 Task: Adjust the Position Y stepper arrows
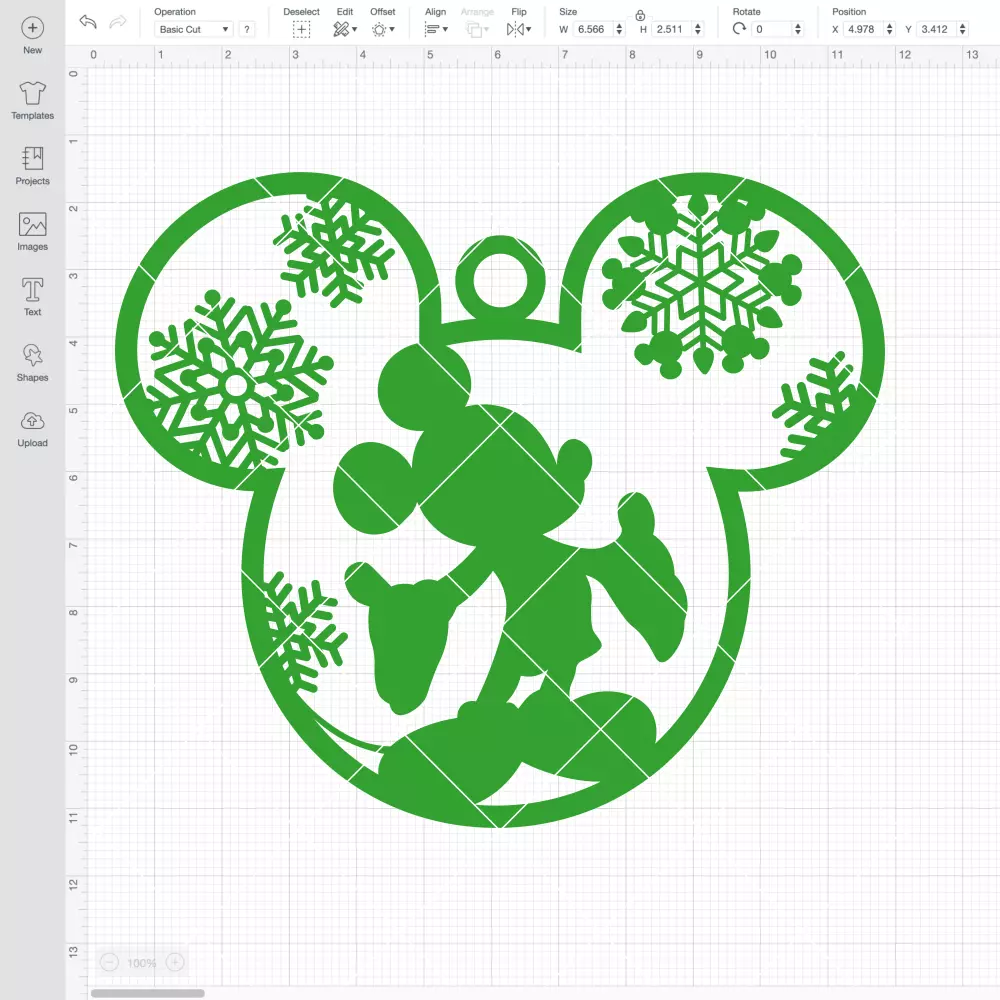click(963, 29)
